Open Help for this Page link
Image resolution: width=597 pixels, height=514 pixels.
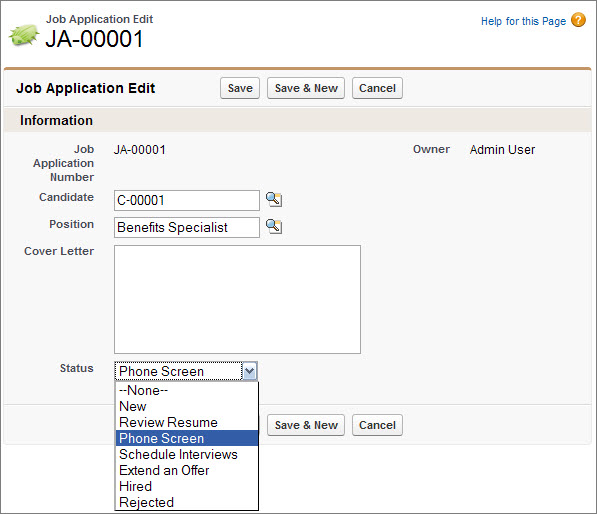point(523,21)
